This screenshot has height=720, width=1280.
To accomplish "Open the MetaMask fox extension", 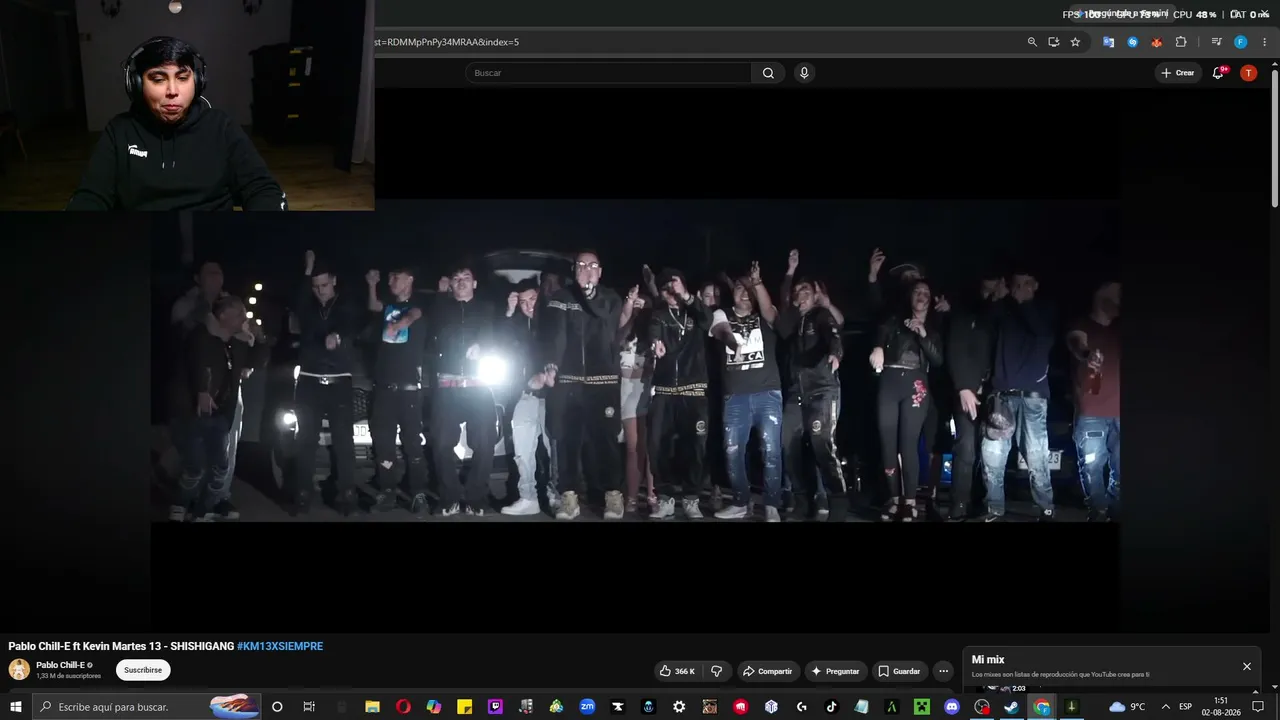I will [x=1157, y=42].
